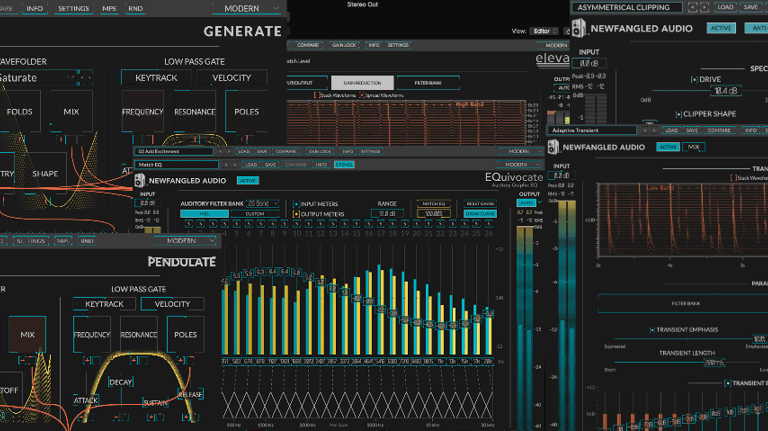768x431 pixels.
Task: Open MODERN dropdown on Add Excitement bar
Action: tap(521, 152)
